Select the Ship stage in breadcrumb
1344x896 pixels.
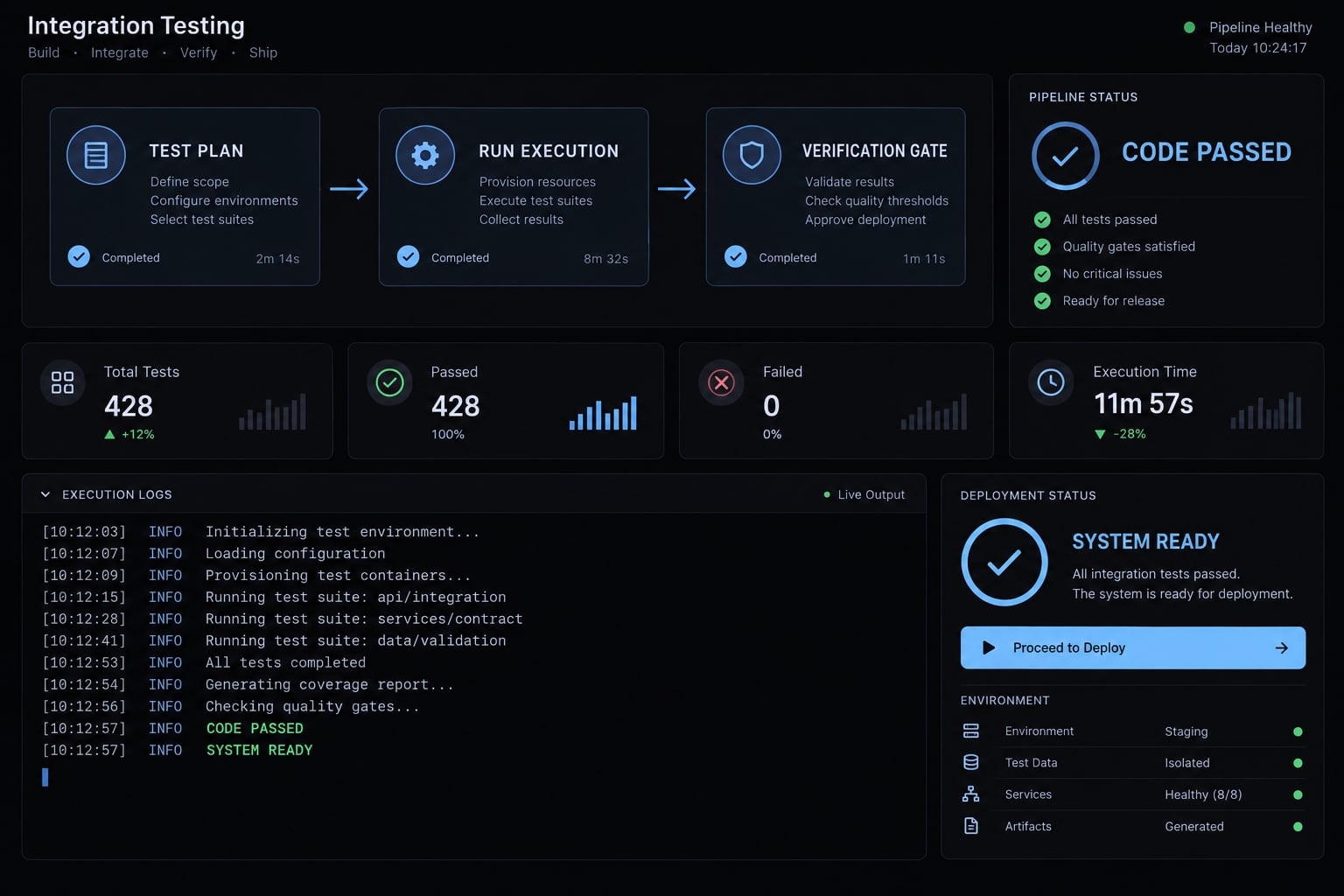click(263, 52)
